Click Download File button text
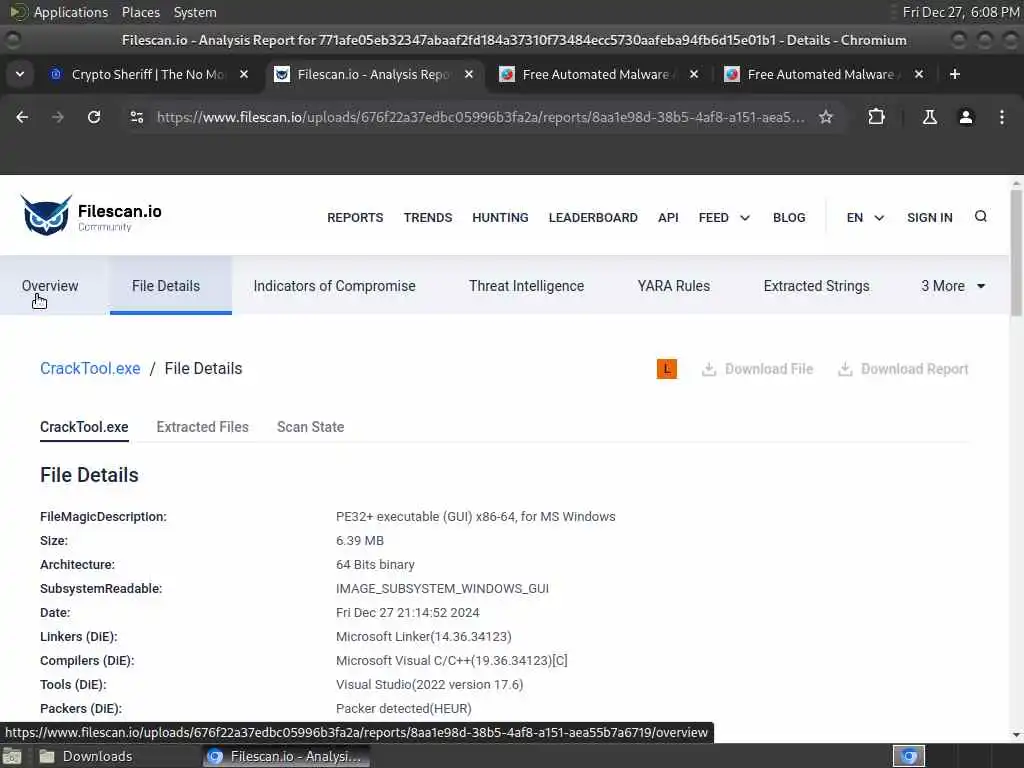This screenshot has width=1024, height=768. click(769, 369)
